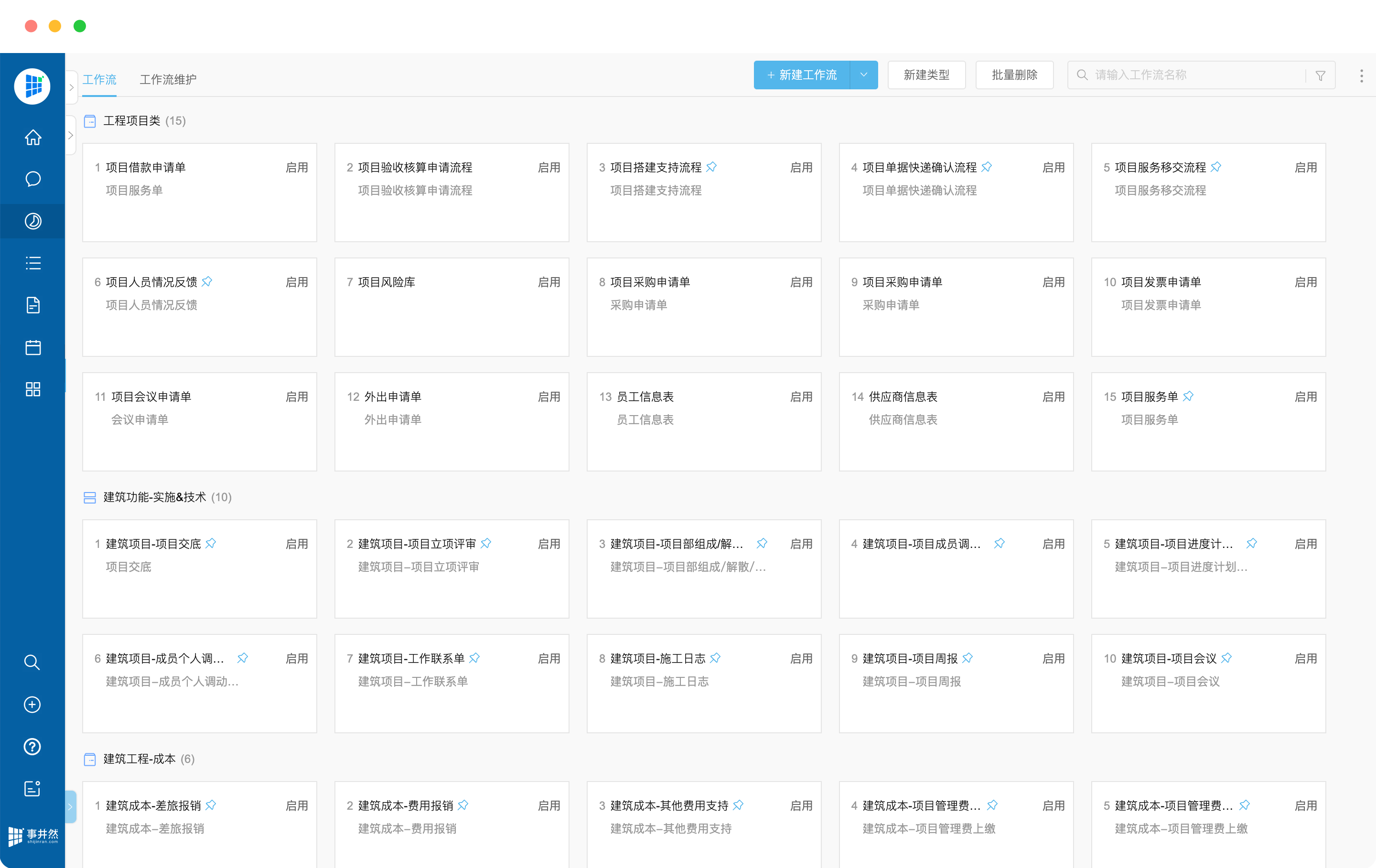Viewport: 1376px width, 868px height.
Task: Open the chat messages sidebar icon
Action: 32,179
